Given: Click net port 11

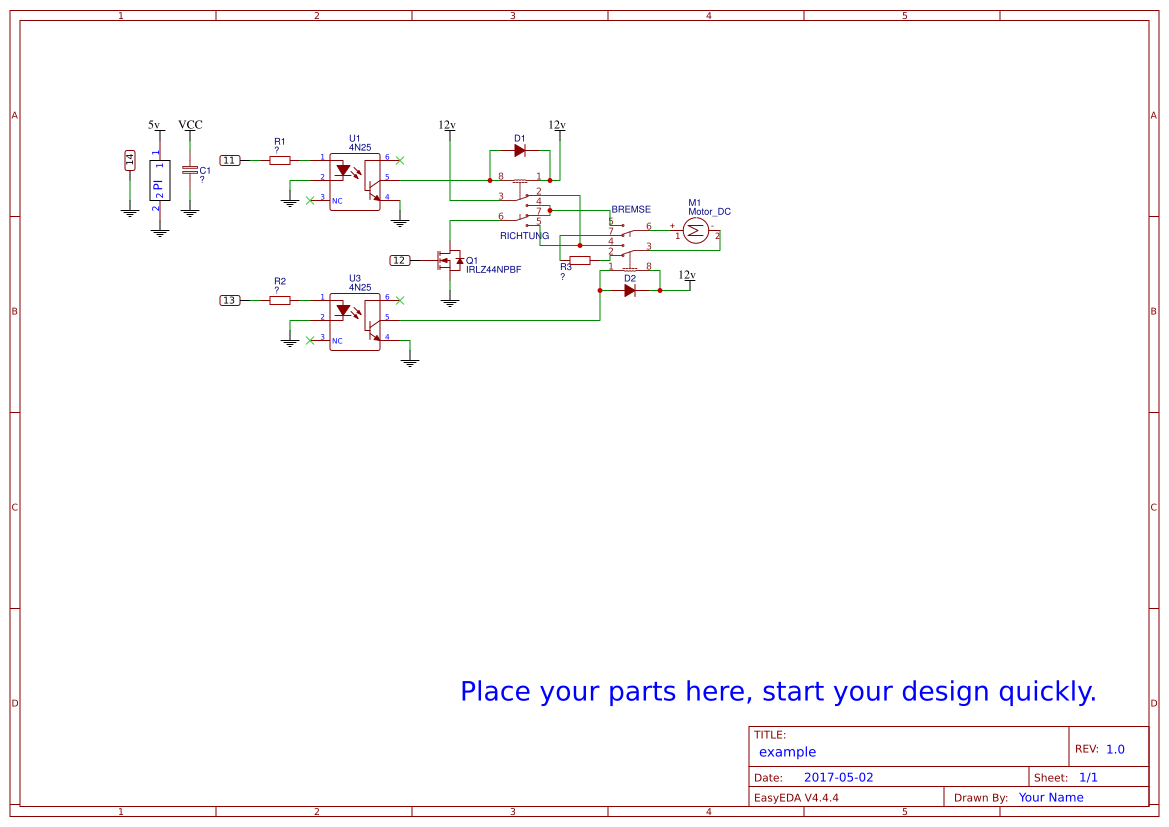Looking at the screenshot, I should (x=230, y=160).
